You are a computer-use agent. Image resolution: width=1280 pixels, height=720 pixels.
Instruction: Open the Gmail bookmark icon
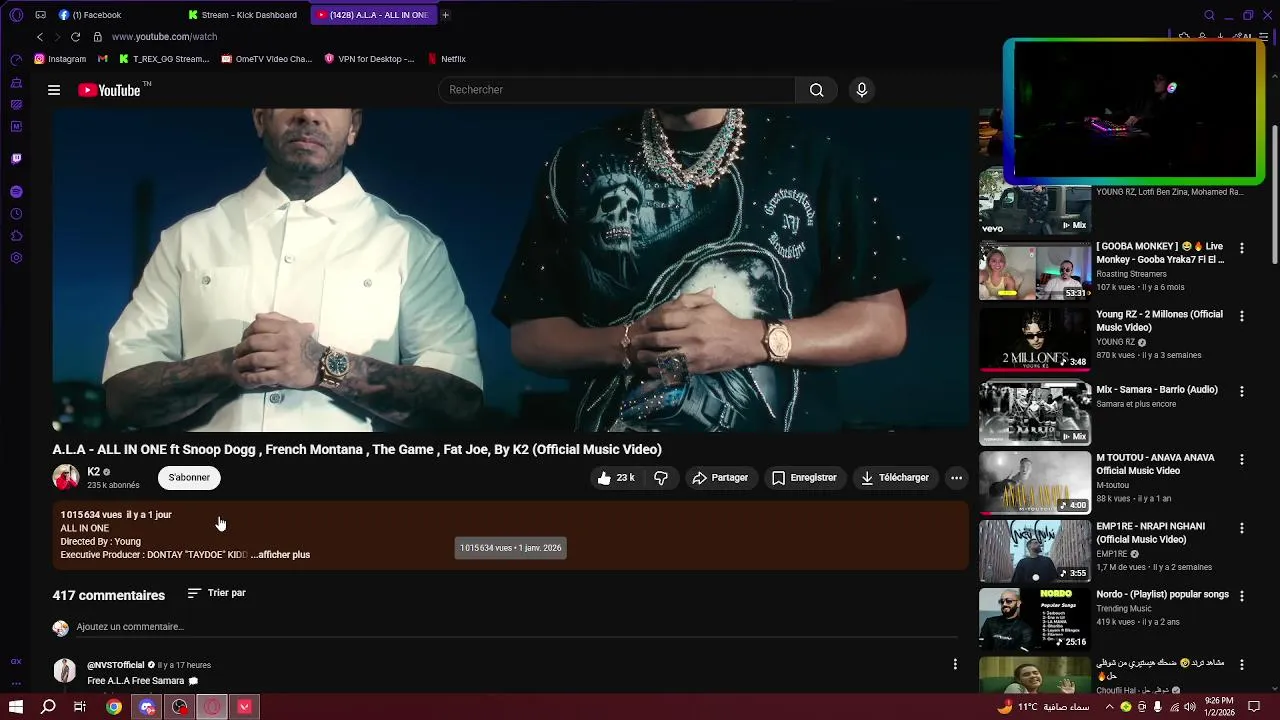[x=103, y=59]
